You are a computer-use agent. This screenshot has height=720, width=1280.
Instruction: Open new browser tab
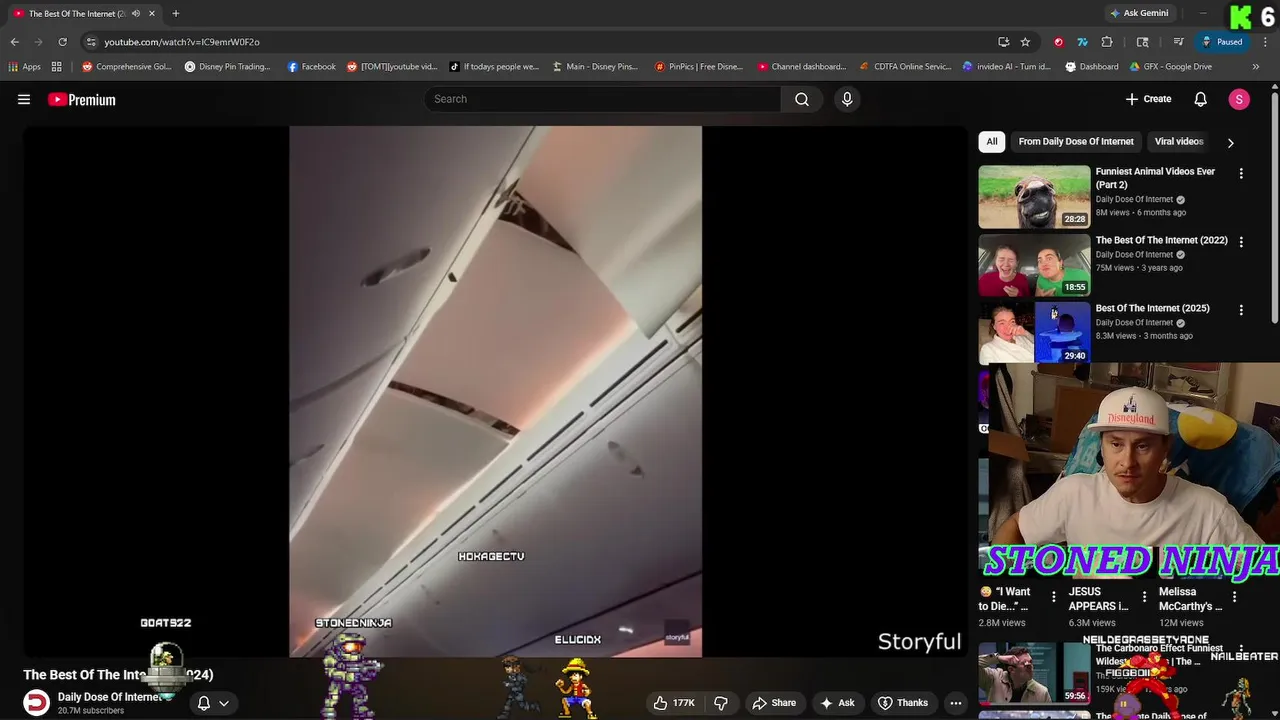pos(175,13)
